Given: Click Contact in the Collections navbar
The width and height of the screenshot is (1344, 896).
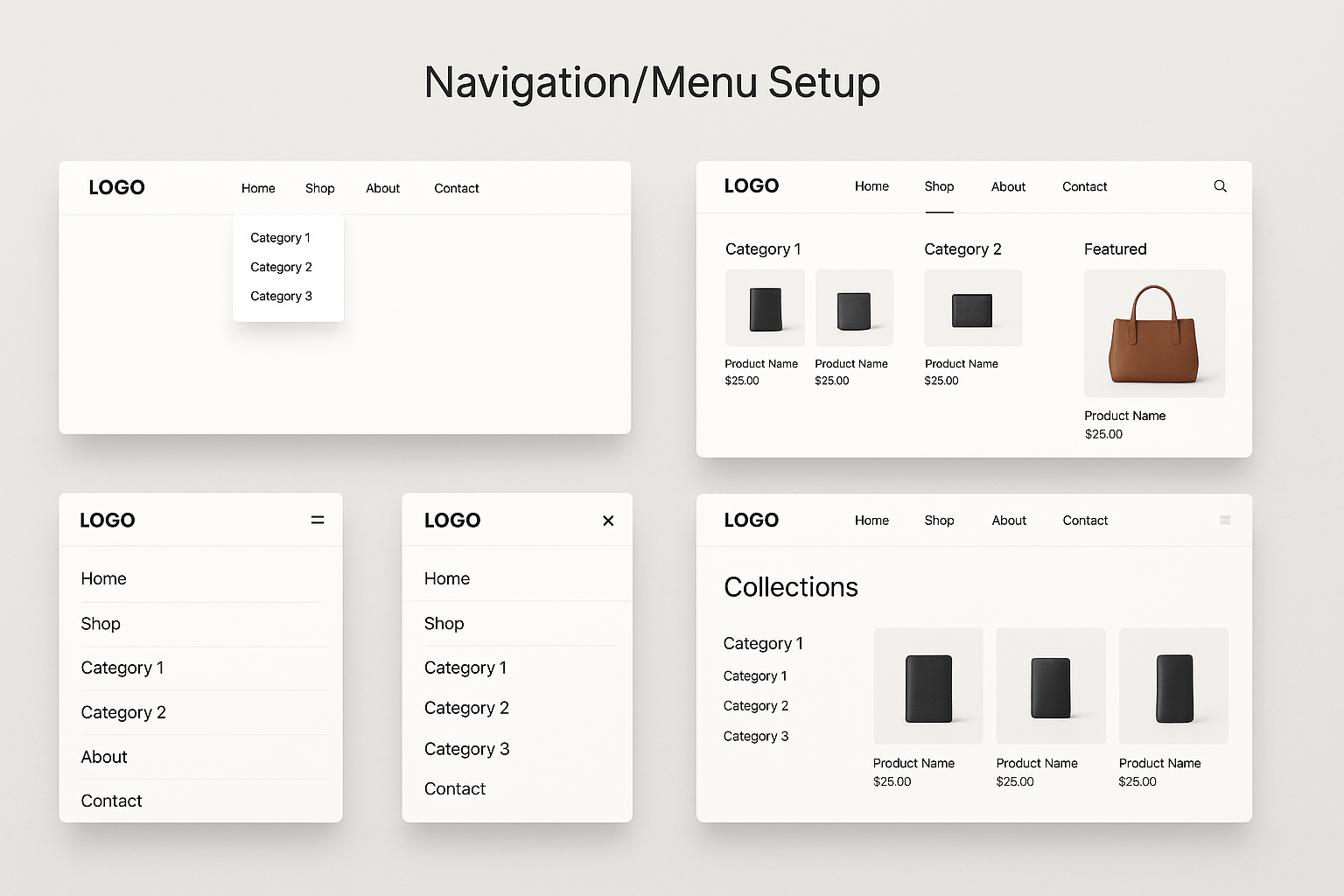Looking at the screenshot, I should tap(1084, 520).
